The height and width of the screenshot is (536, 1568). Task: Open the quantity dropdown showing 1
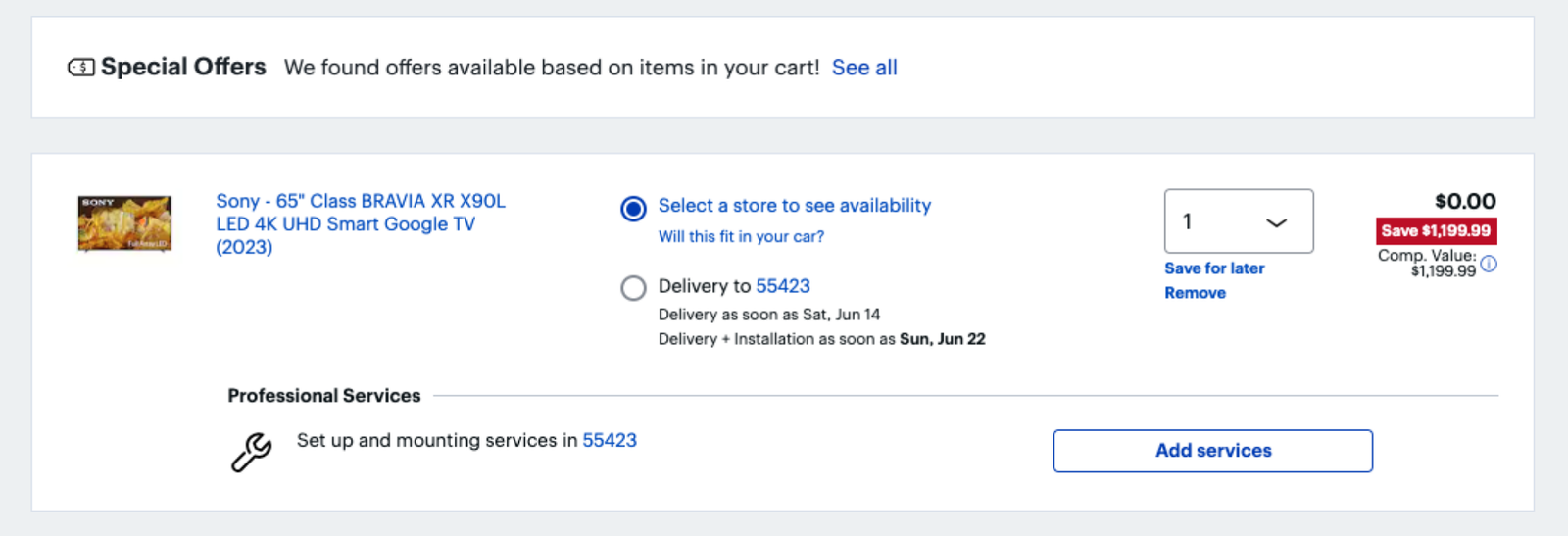1239,221
